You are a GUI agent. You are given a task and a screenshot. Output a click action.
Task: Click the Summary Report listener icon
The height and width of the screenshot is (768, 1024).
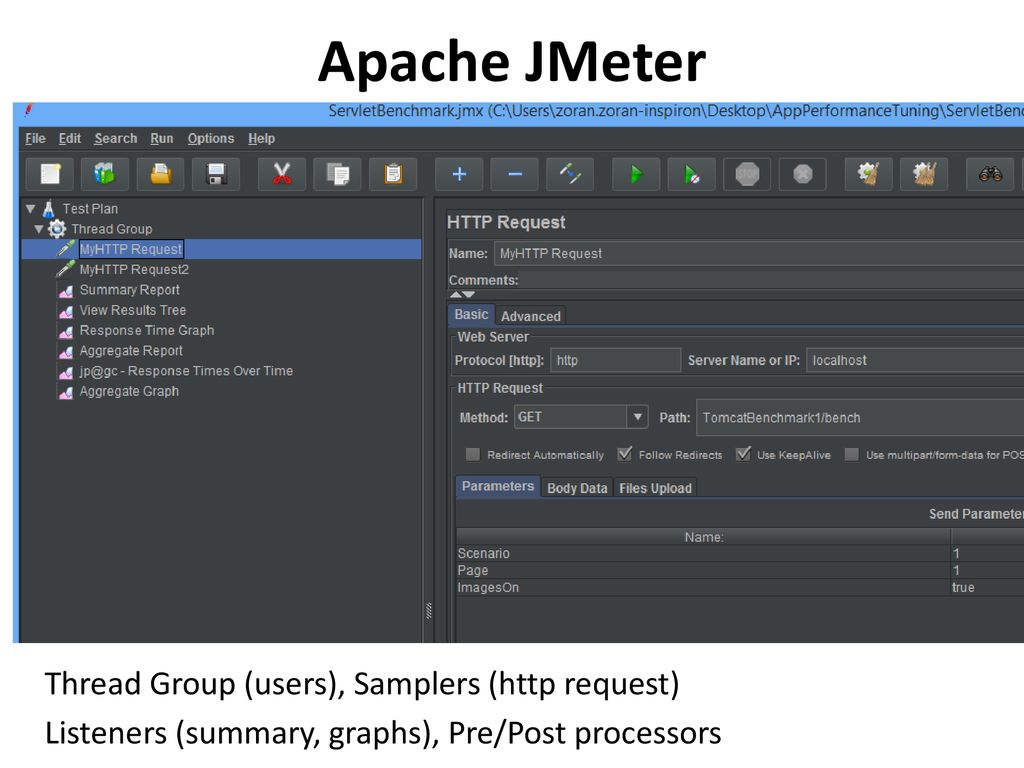[66, 291]
